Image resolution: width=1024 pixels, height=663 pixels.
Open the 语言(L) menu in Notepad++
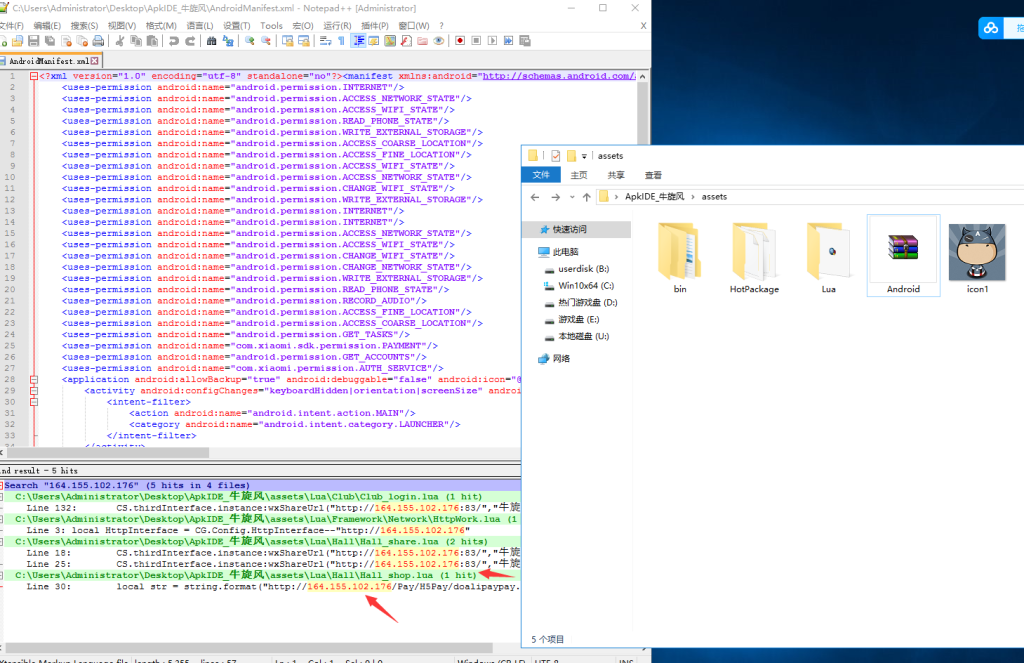click(x=200, y=25)
